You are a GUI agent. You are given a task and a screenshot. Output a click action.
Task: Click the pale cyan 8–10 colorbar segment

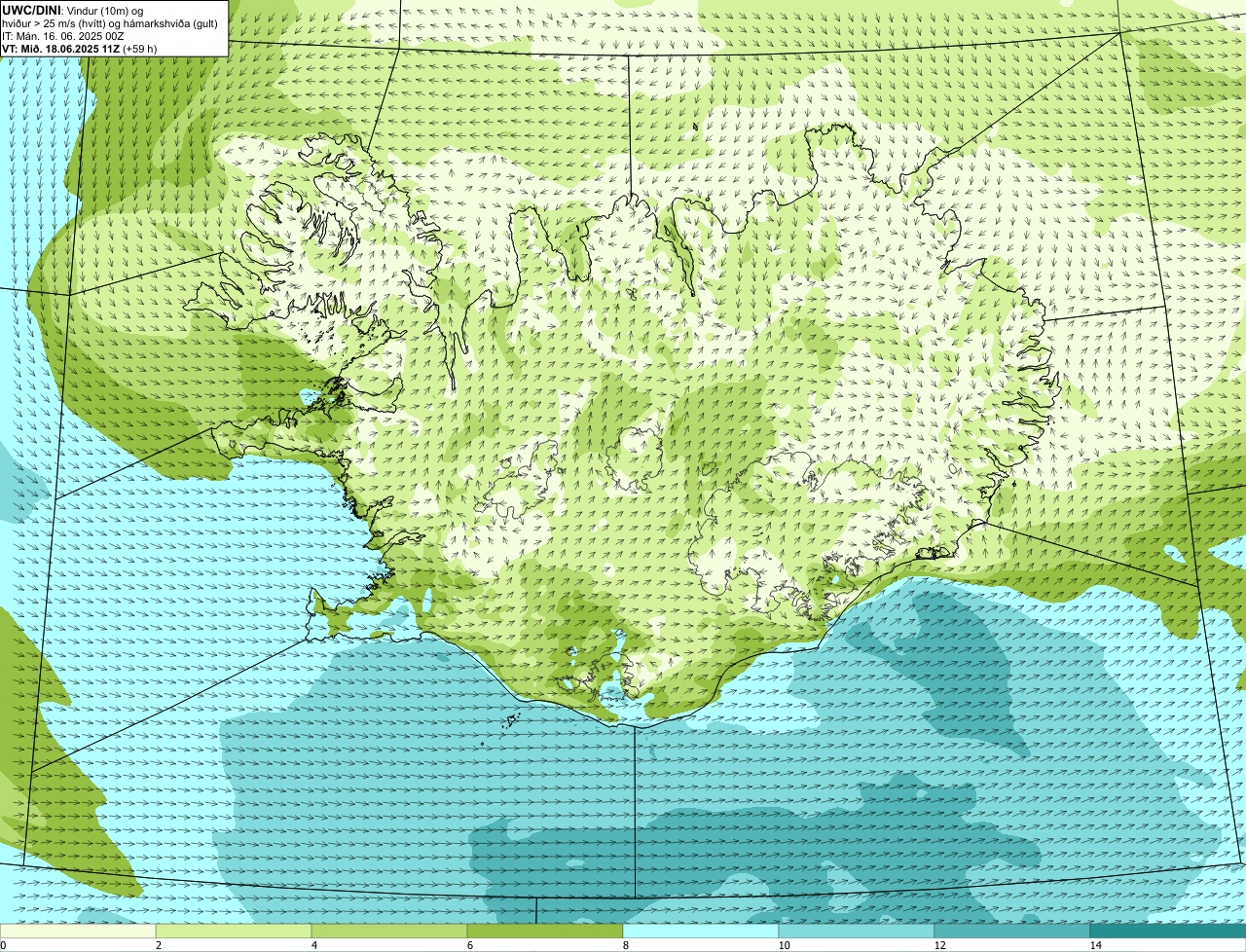pos(701,931)
